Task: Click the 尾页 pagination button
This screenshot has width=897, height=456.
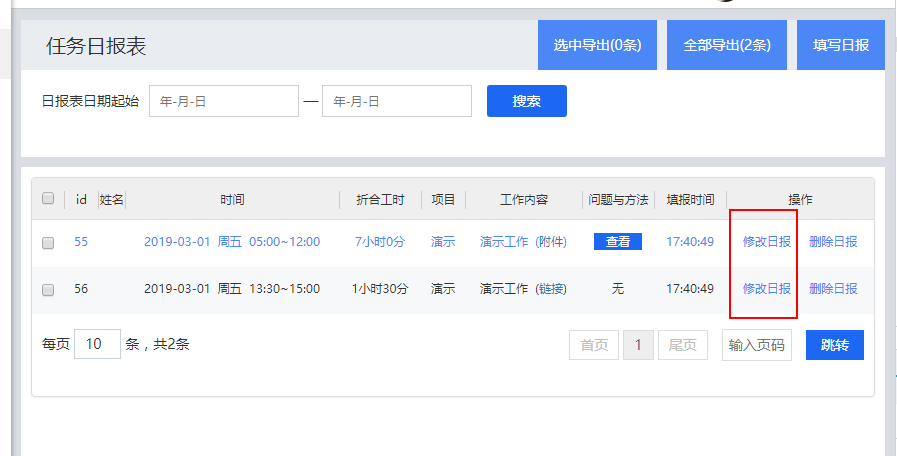Action: [x=682, y=345]
